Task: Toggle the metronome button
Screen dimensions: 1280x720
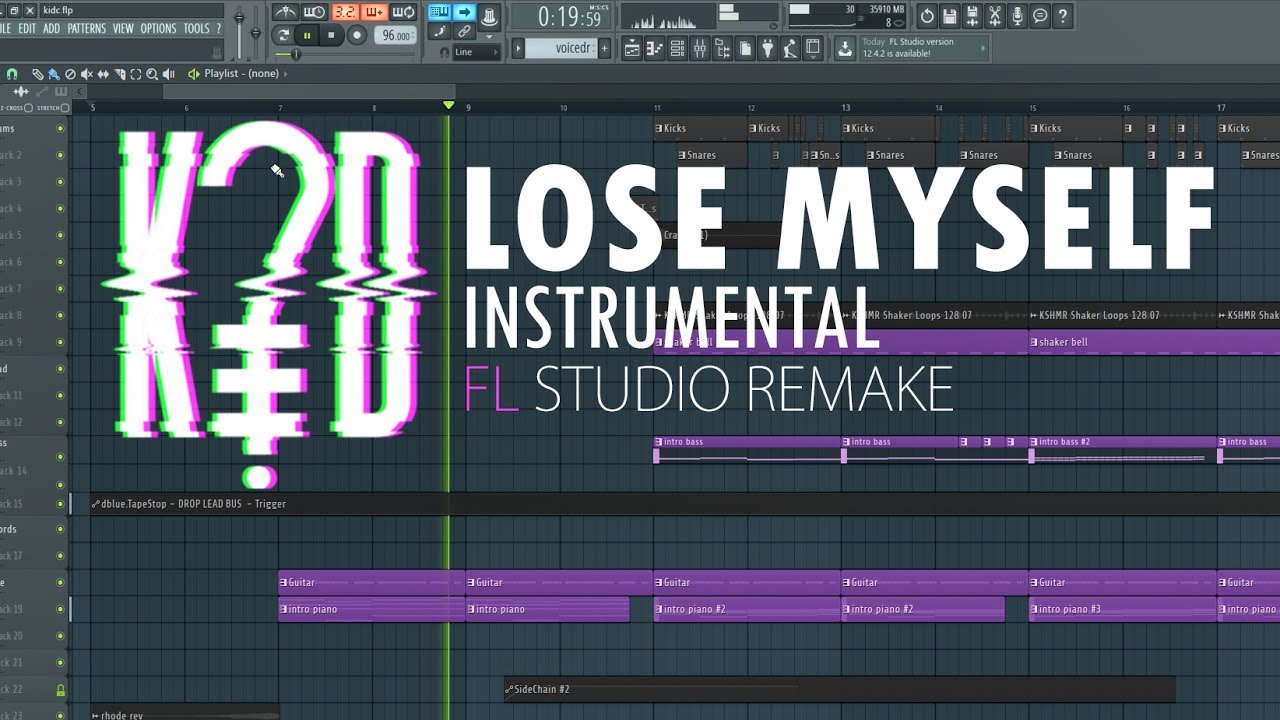Action: (285, 12)
